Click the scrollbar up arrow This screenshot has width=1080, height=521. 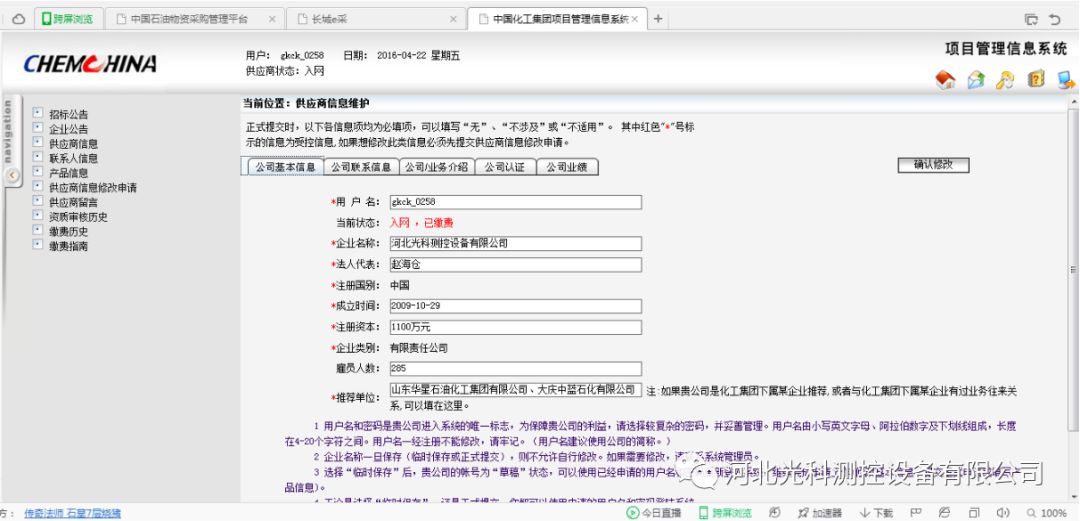point(1073,102)
